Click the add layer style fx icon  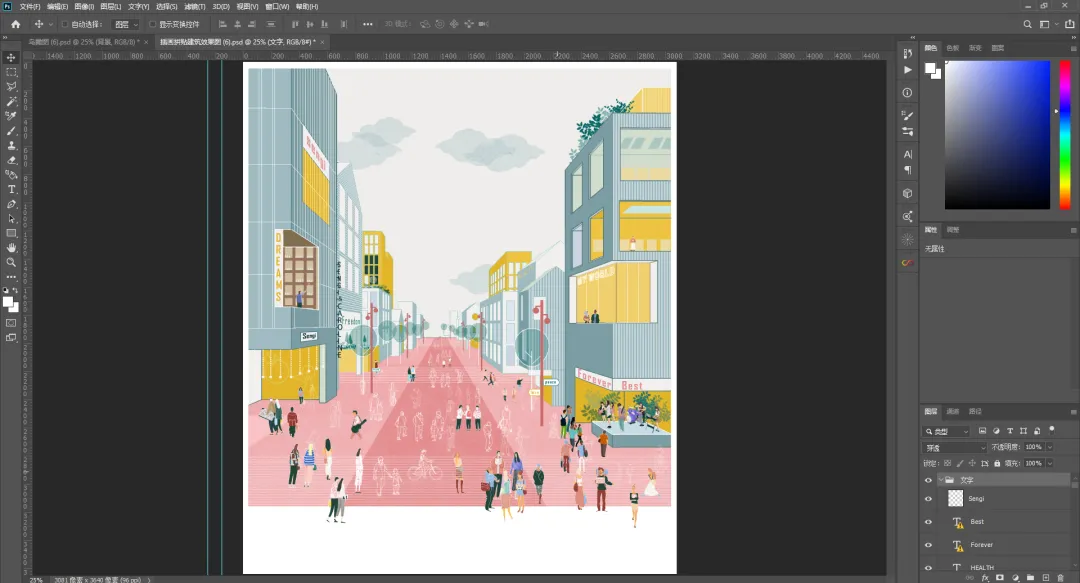(x=985, y=577)
